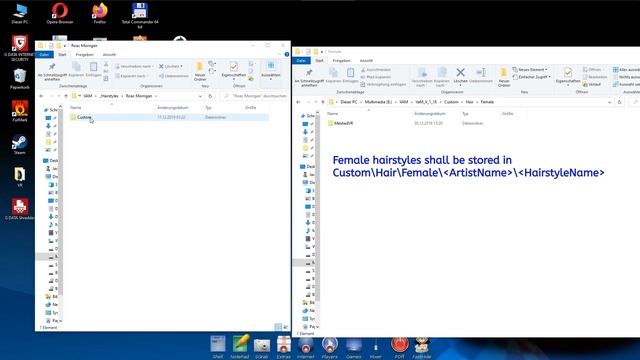Click _Hairstyles breadcrumb in Roac Morrigan window
The height and width of the screenshot is (360, 640).
[x=109, y=96]
